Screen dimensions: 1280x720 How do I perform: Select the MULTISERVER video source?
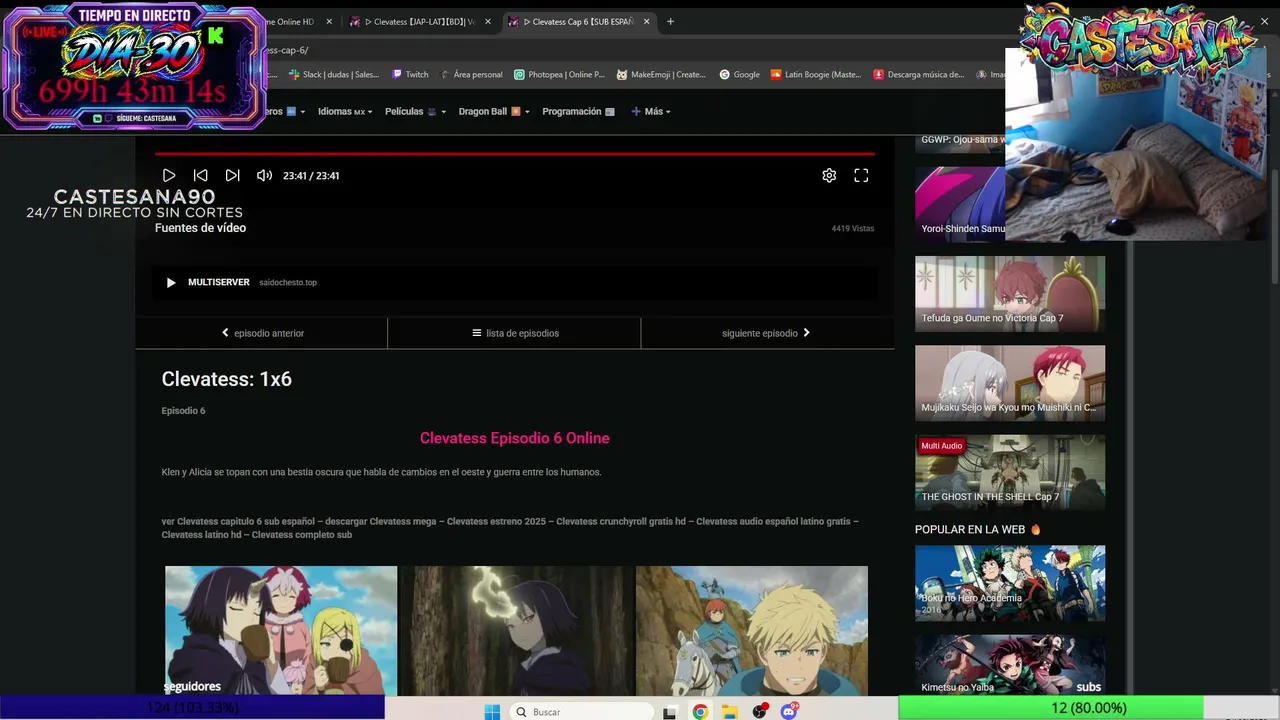(x=515, y=282)
